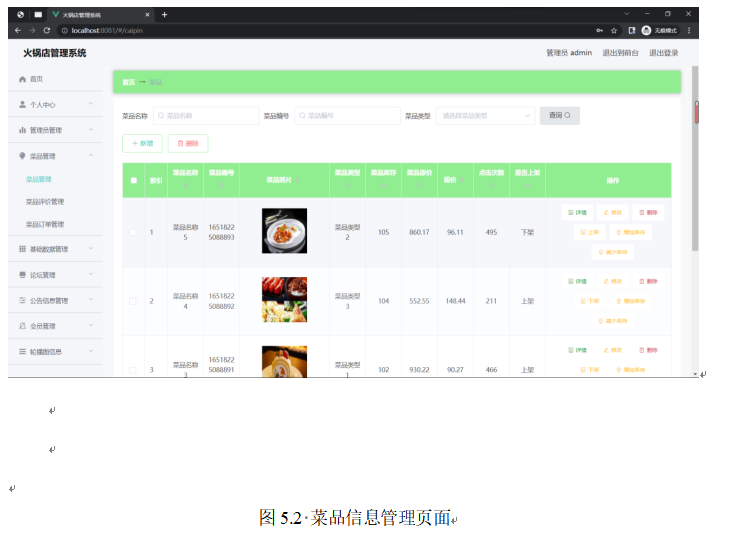Click 退出到前台 in the top bar

click(621, 53)
